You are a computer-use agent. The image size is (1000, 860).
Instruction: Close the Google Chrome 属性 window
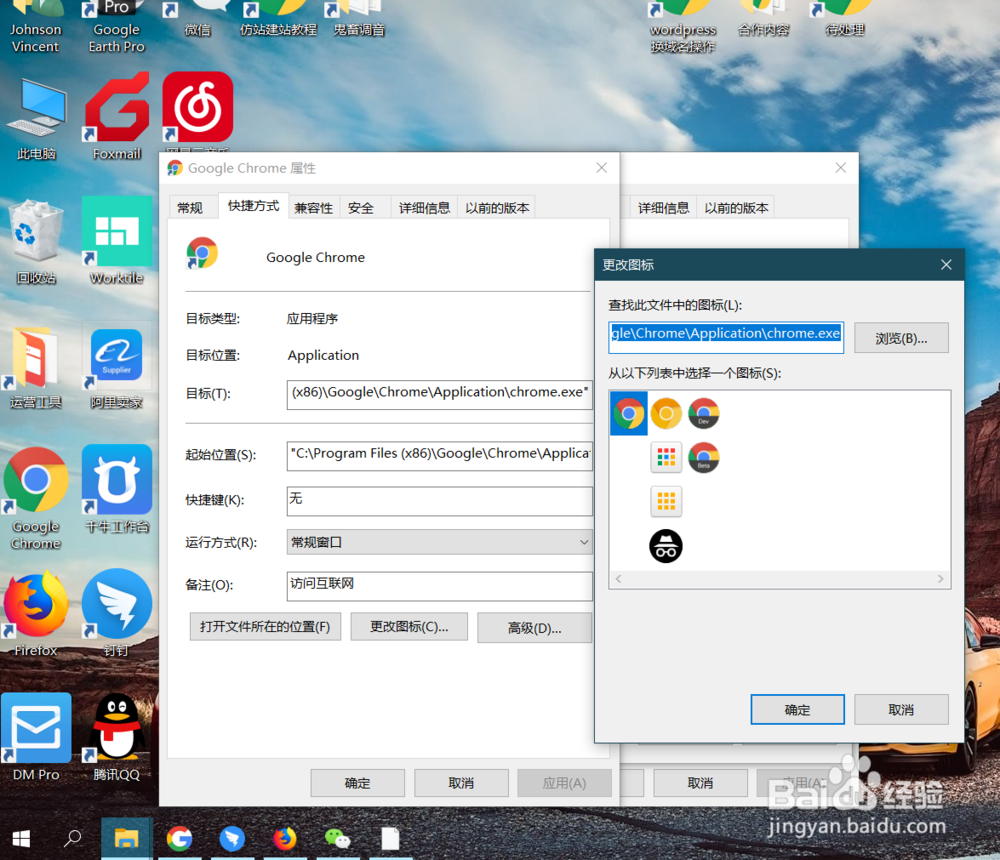tap(601, 168)
